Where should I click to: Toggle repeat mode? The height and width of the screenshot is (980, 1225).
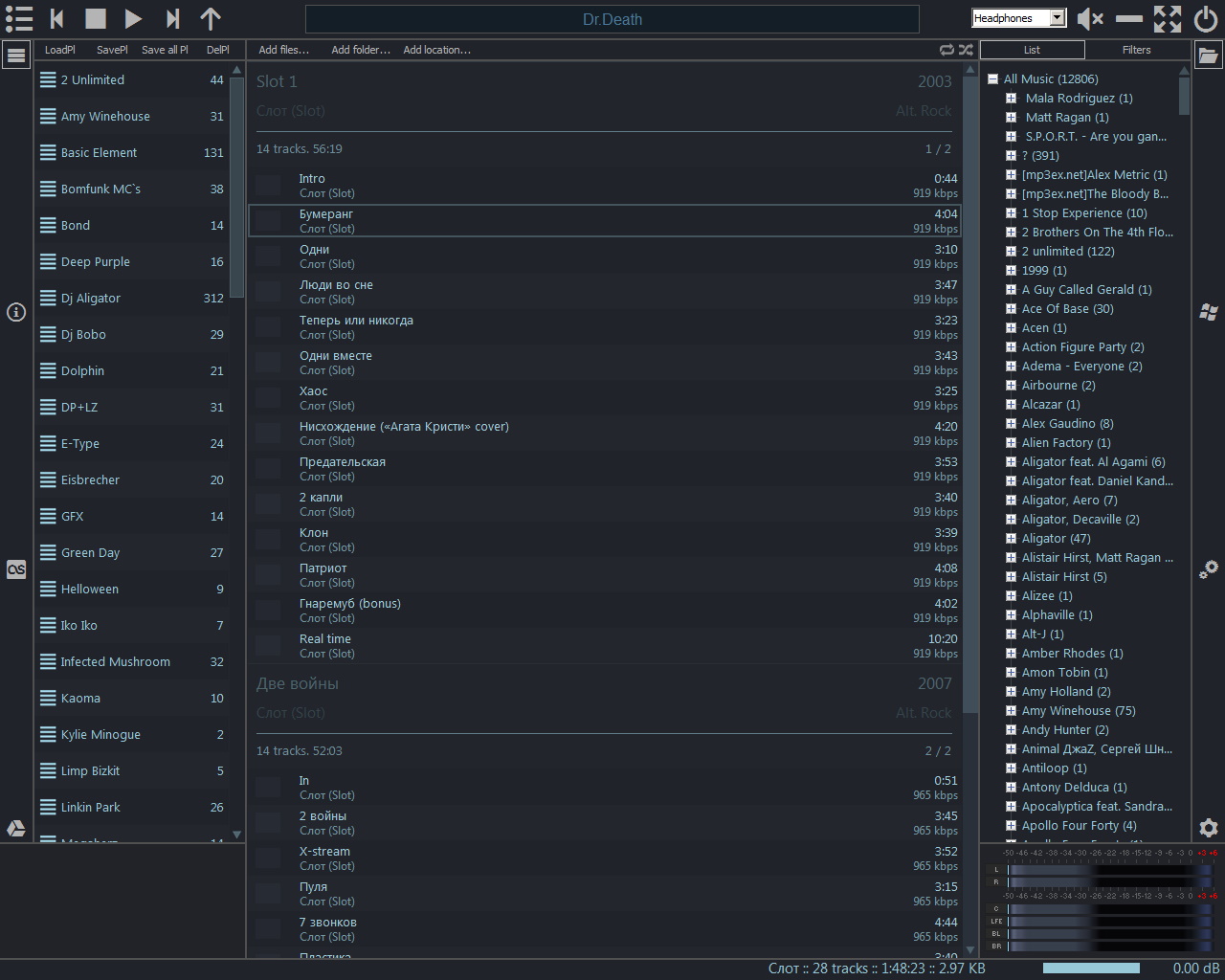(947, 50)
